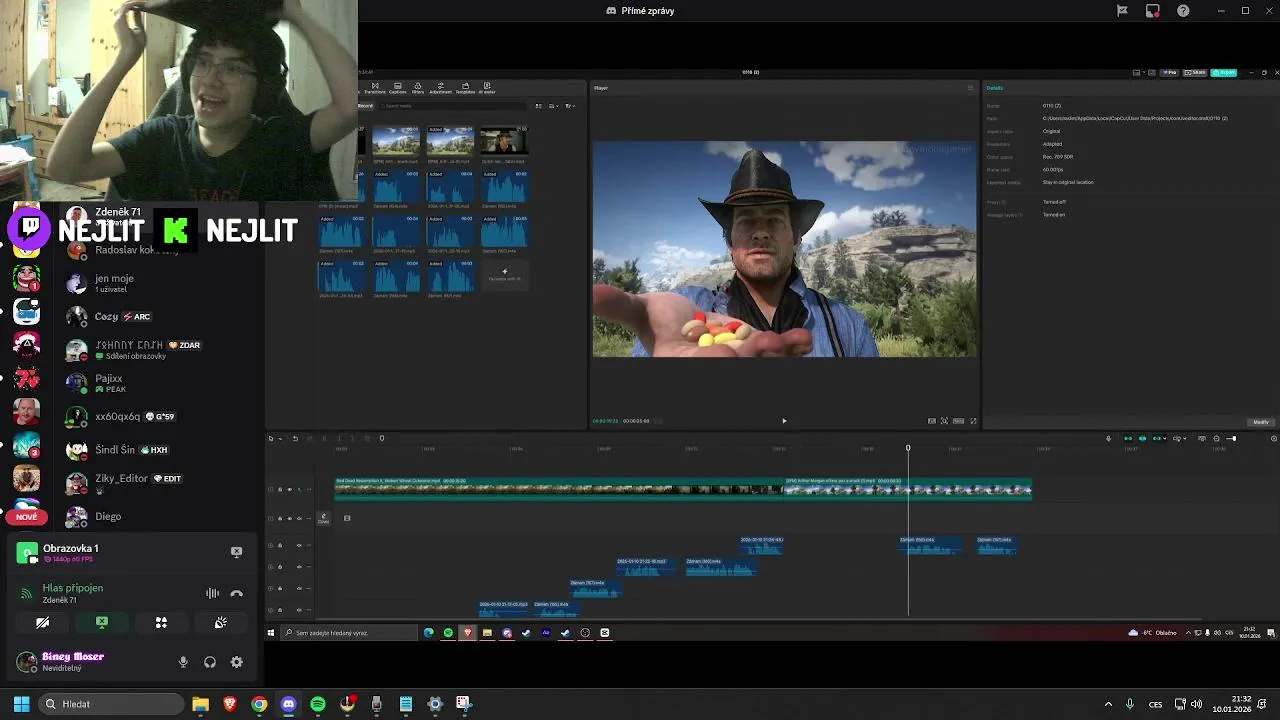Viewport: 1280px width, 720px height.
Task: Open the layout dropdown near Pro button
Action: pos(1140,72)
